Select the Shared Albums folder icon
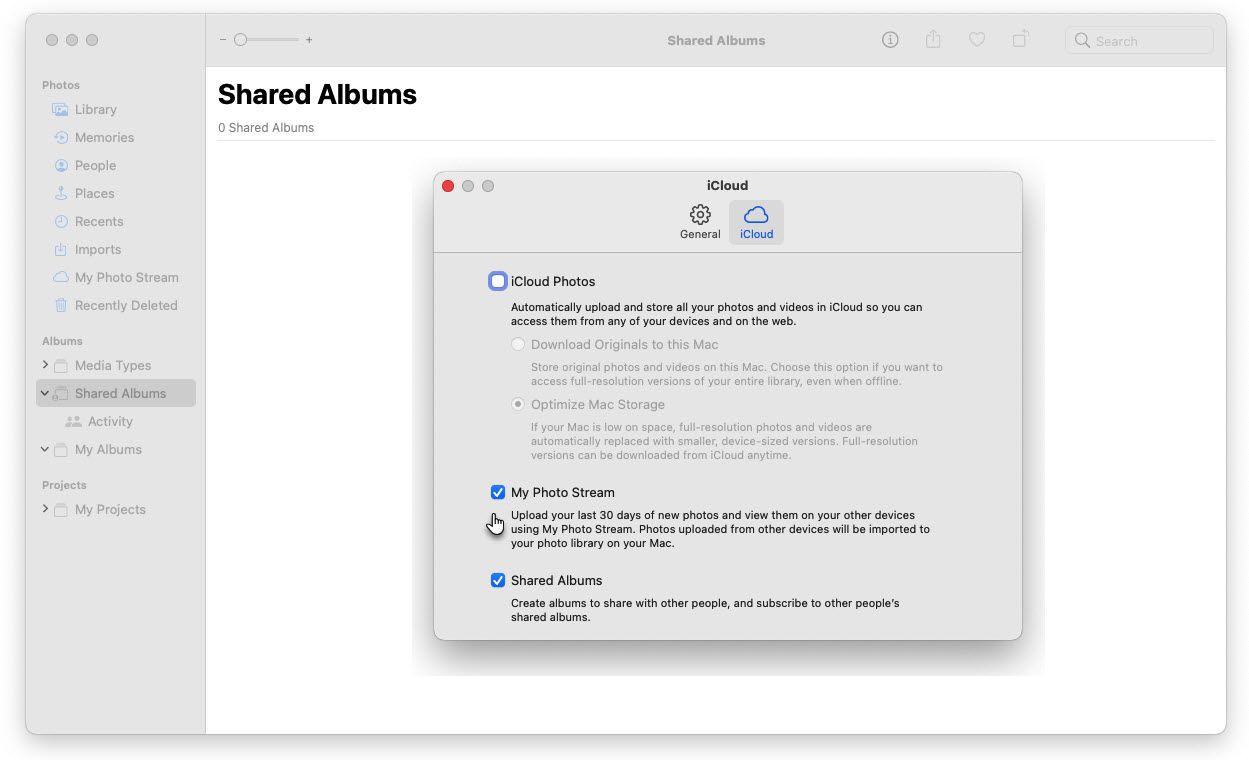This screenshot has height=760, width=1249. (x=61, y=394)
